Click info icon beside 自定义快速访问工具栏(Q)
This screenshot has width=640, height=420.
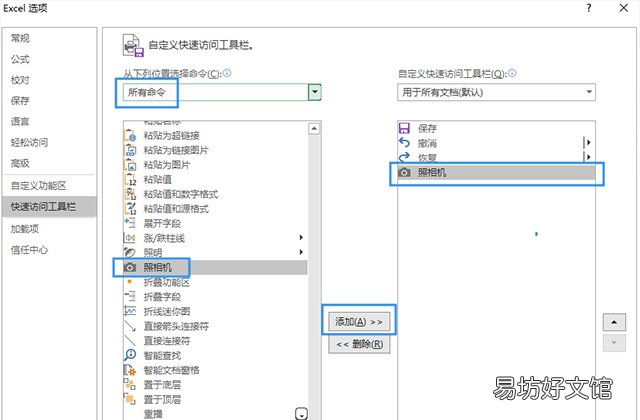click(512, 73)
